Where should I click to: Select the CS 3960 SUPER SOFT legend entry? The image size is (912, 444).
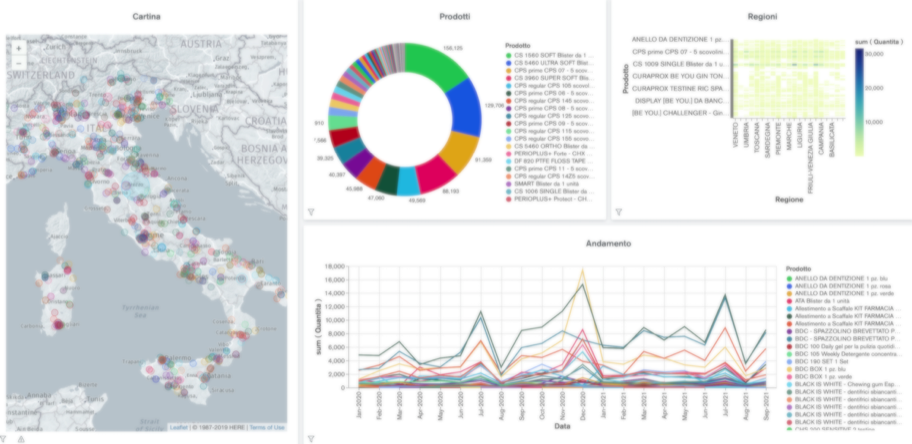(550, 77)
